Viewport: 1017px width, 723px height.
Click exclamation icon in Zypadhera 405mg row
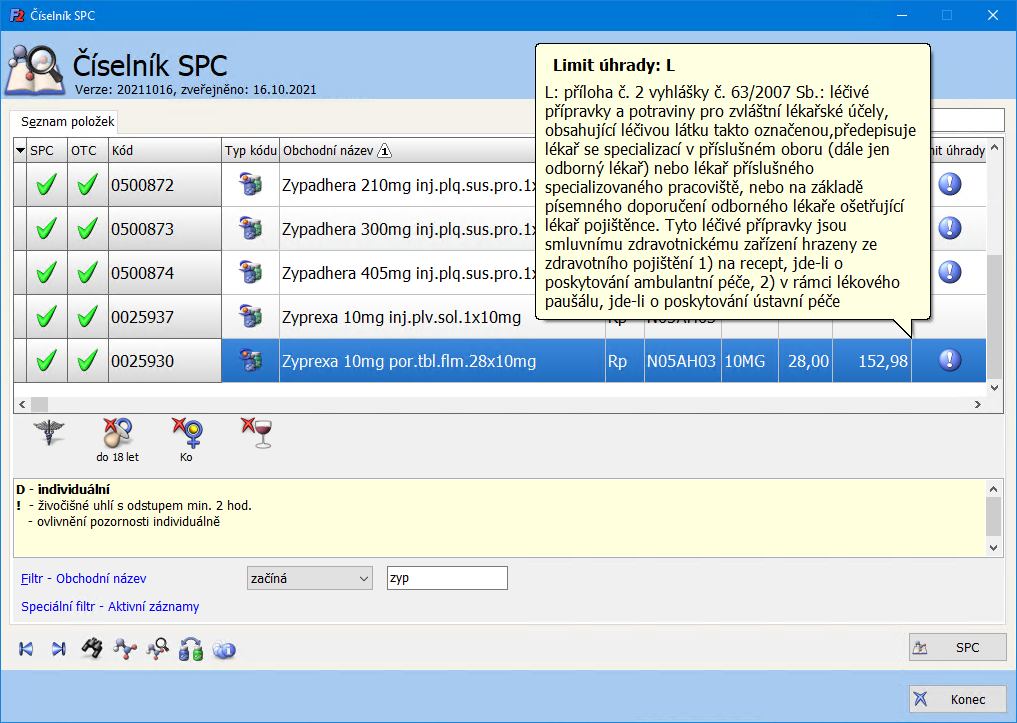pyautogui.click(x=950, y=272)
